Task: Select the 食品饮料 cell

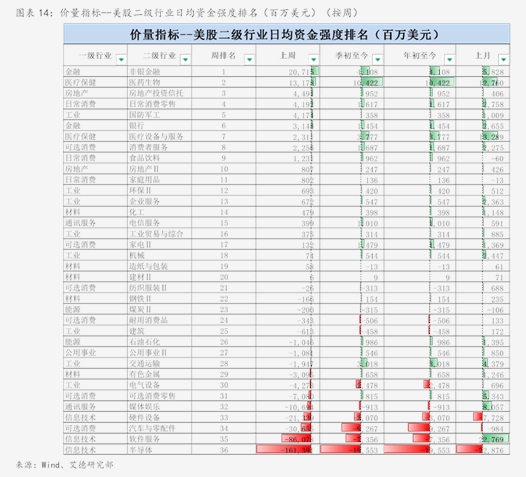Action: tap(160, 158)
